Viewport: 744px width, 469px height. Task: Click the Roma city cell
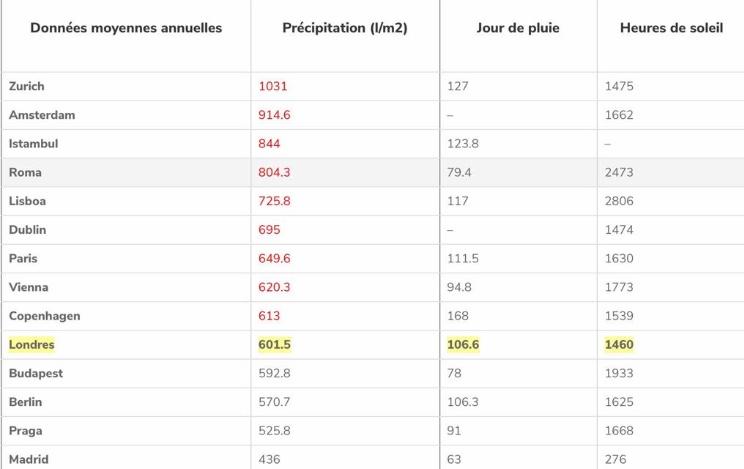tap(26, 173)
